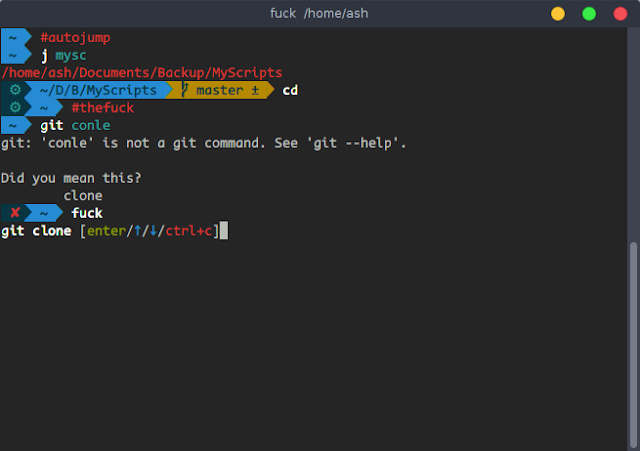Click the yellow minimize window button
The width and height of the screenshot is (640, 451).
[x=558, y=14]
